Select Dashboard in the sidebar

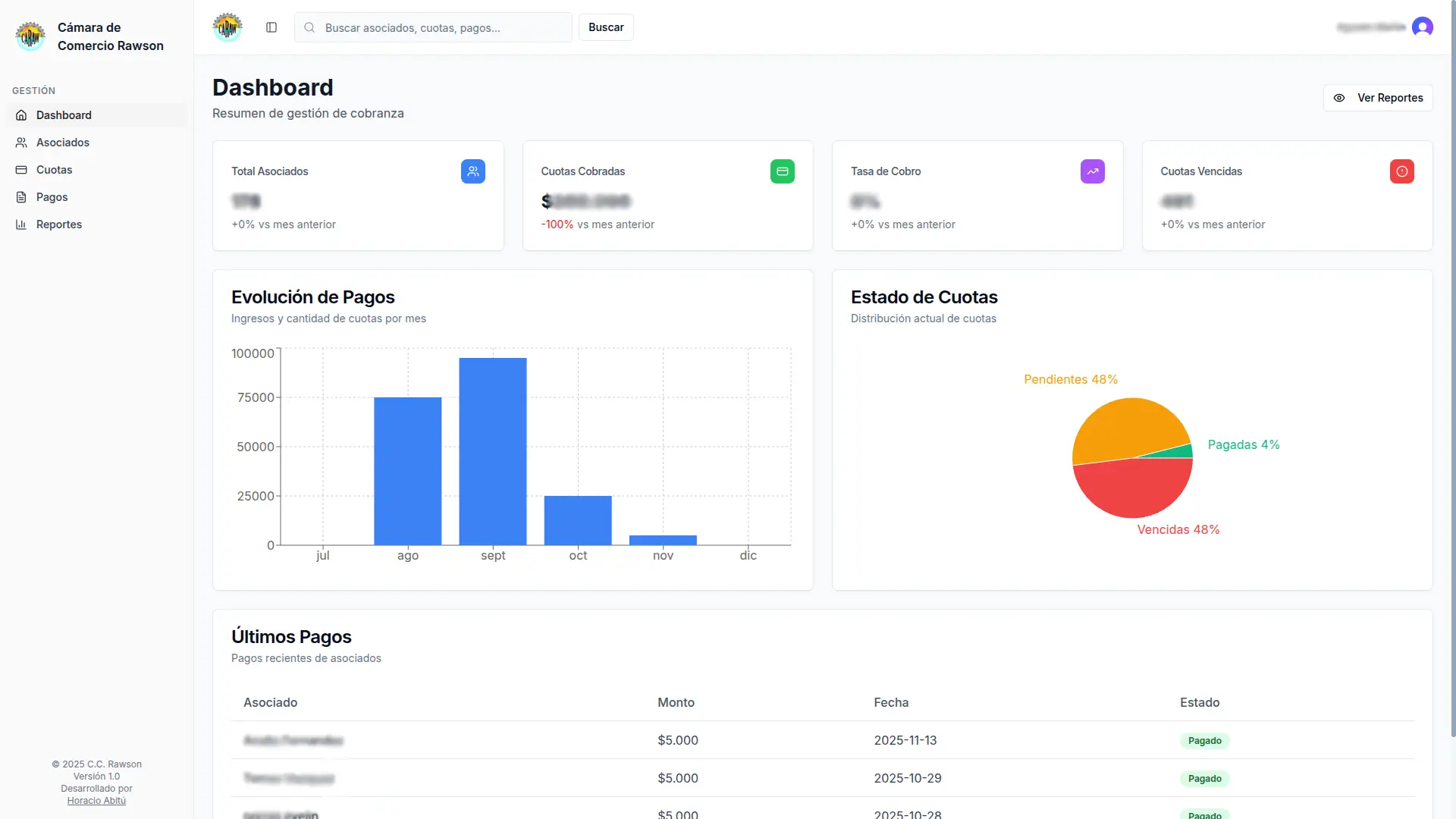pyautogui.click(x=64, y=115)
